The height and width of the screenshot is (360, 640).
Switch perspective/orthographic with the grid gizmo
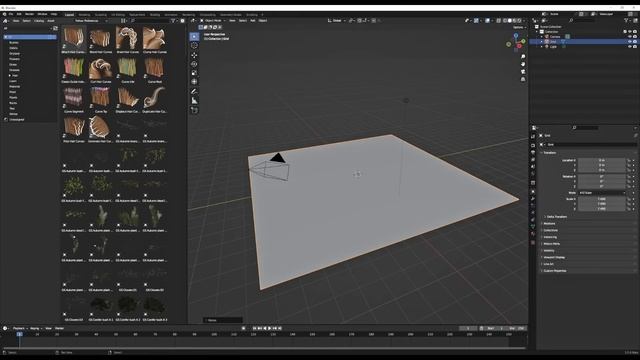[x=523, y=80]
